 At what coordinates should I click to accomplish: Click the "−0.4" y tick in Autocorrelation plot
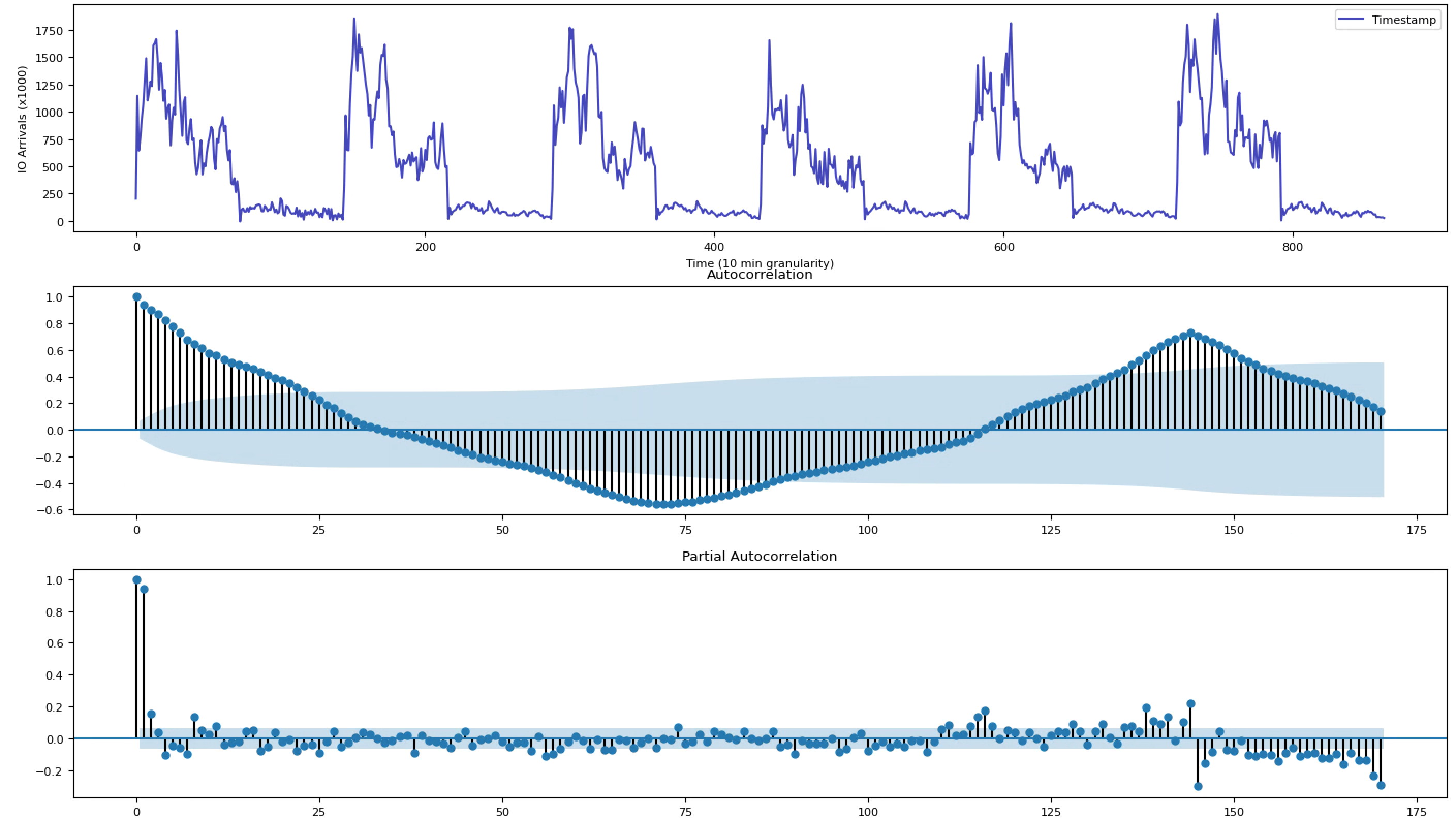[x=49, y=484]
